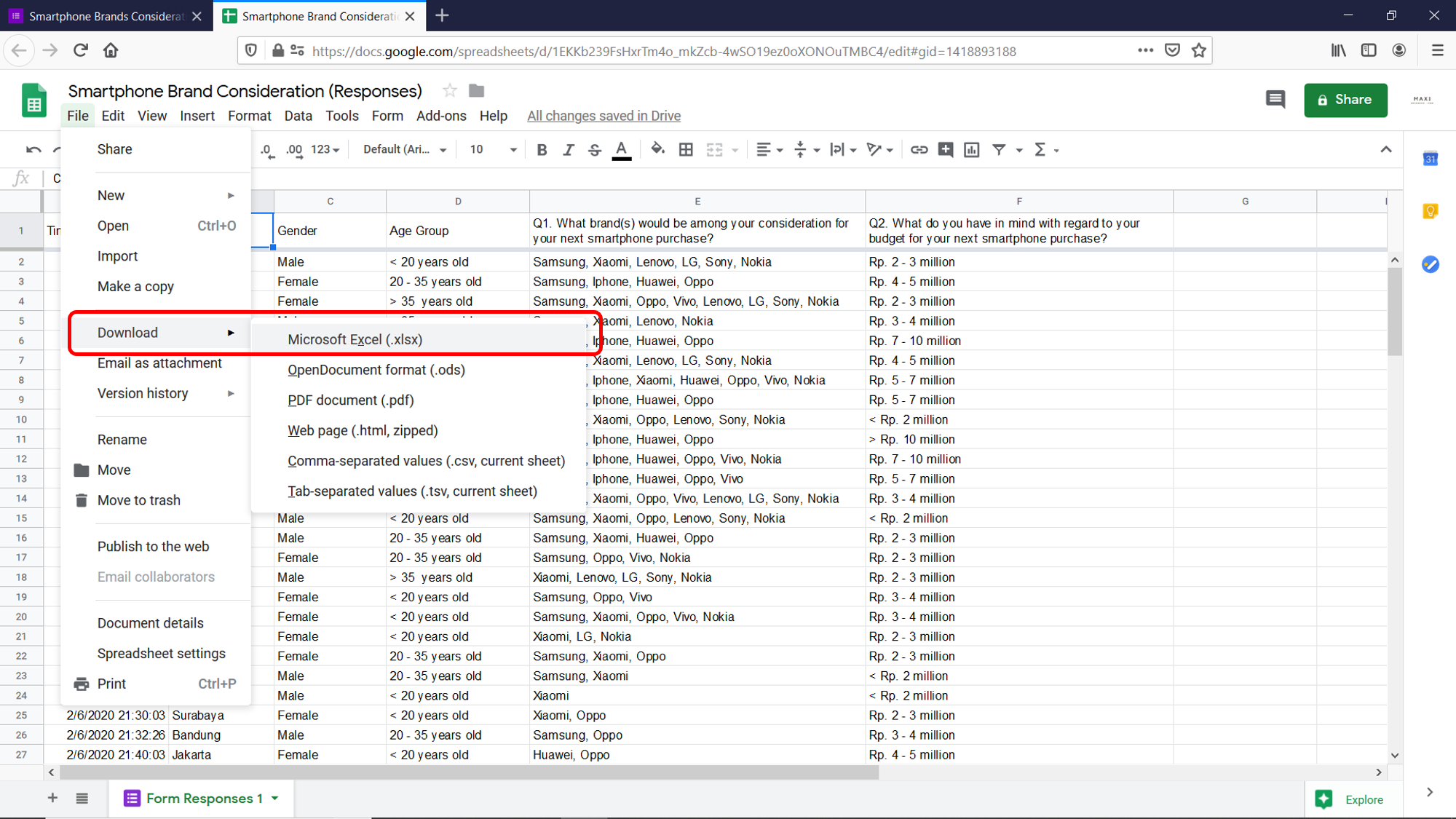Screen dimensions: 1456x819
Task: Open Google Calendar side panel icon
Action: point(1431,158)
